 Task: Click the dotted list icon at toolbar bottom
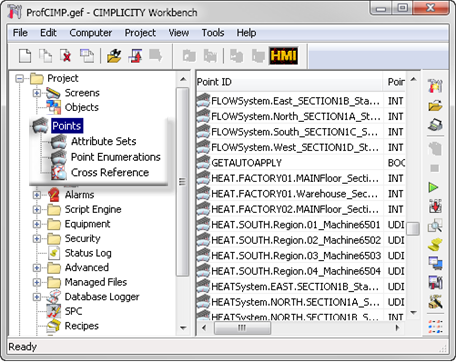click(435, 327)
